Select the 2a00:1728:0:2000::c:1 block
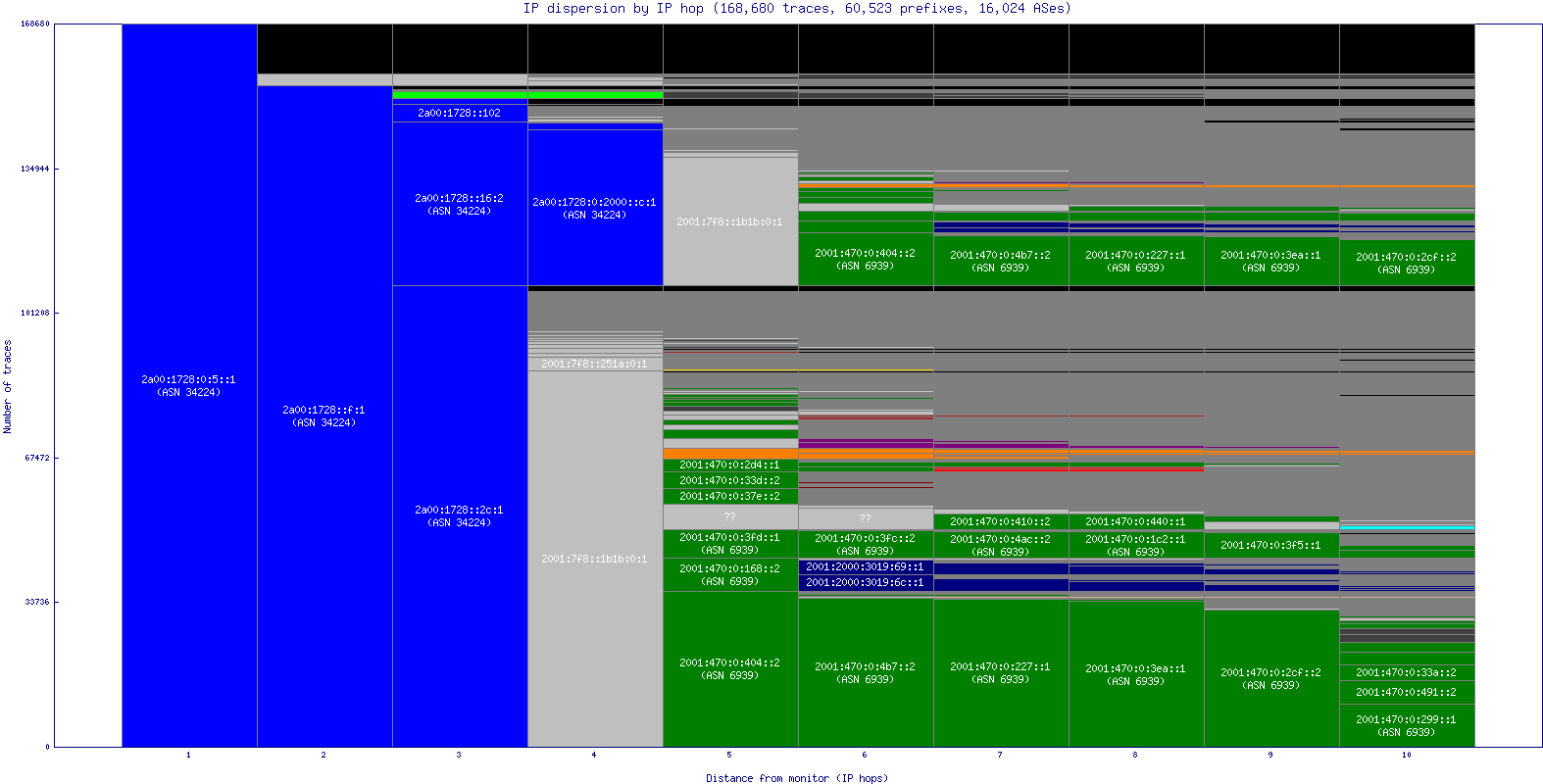Image resolution: width=1543 pixels, height=784 pixels. 595,208
